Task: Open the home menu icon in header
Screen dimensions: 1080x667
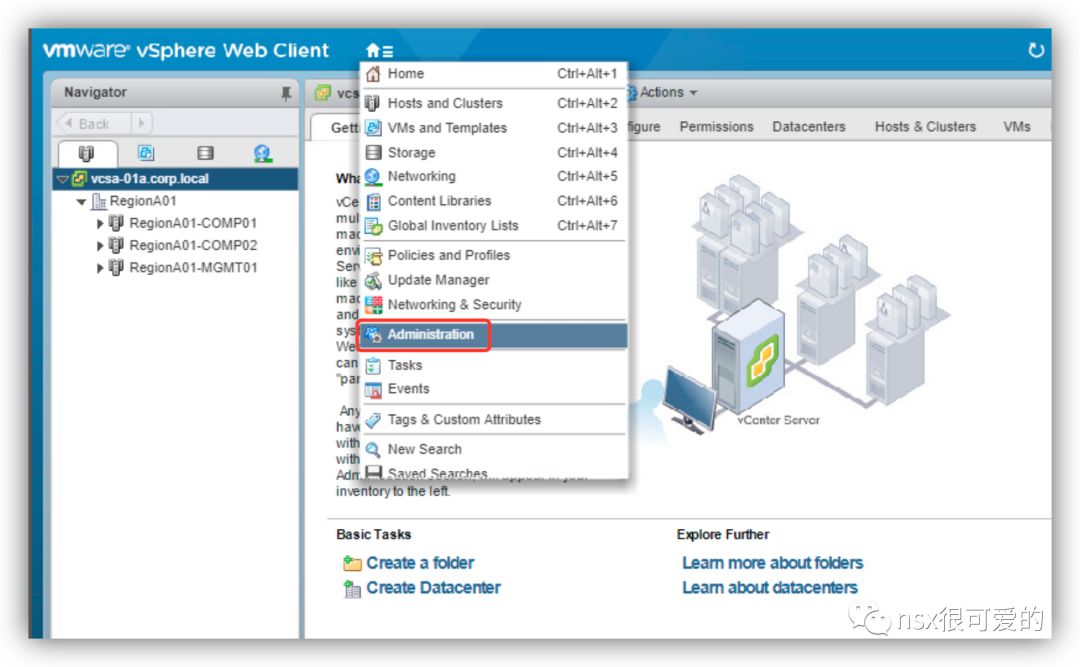Action: coord(379,50)
